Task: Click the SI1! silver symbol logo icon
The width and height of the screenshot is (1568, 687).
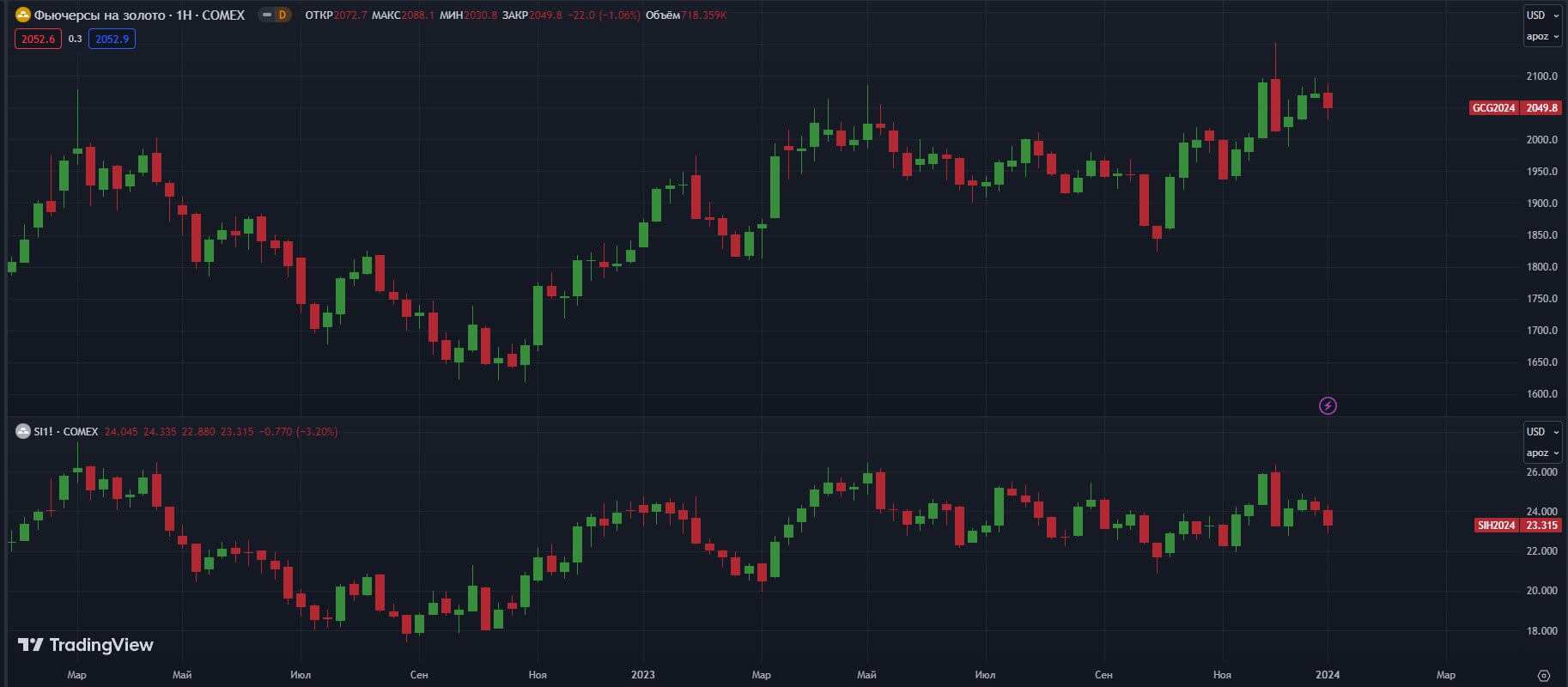Action: click(23, 431)
